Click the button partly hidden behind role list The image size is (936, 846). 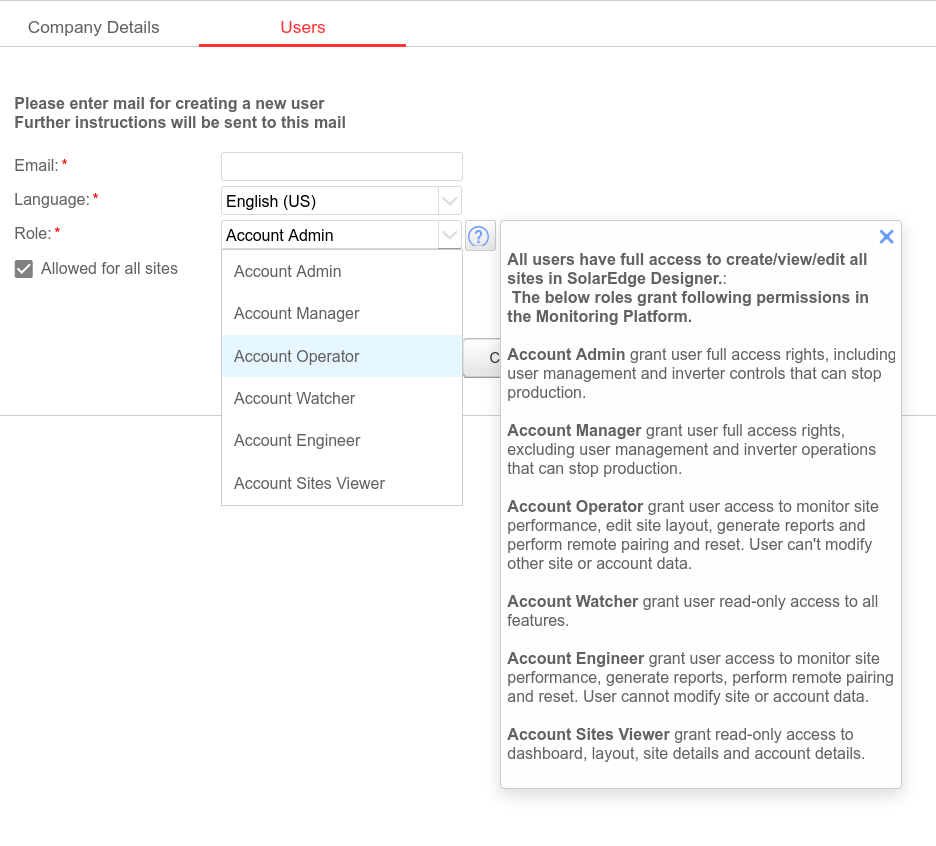pos(482,358)
